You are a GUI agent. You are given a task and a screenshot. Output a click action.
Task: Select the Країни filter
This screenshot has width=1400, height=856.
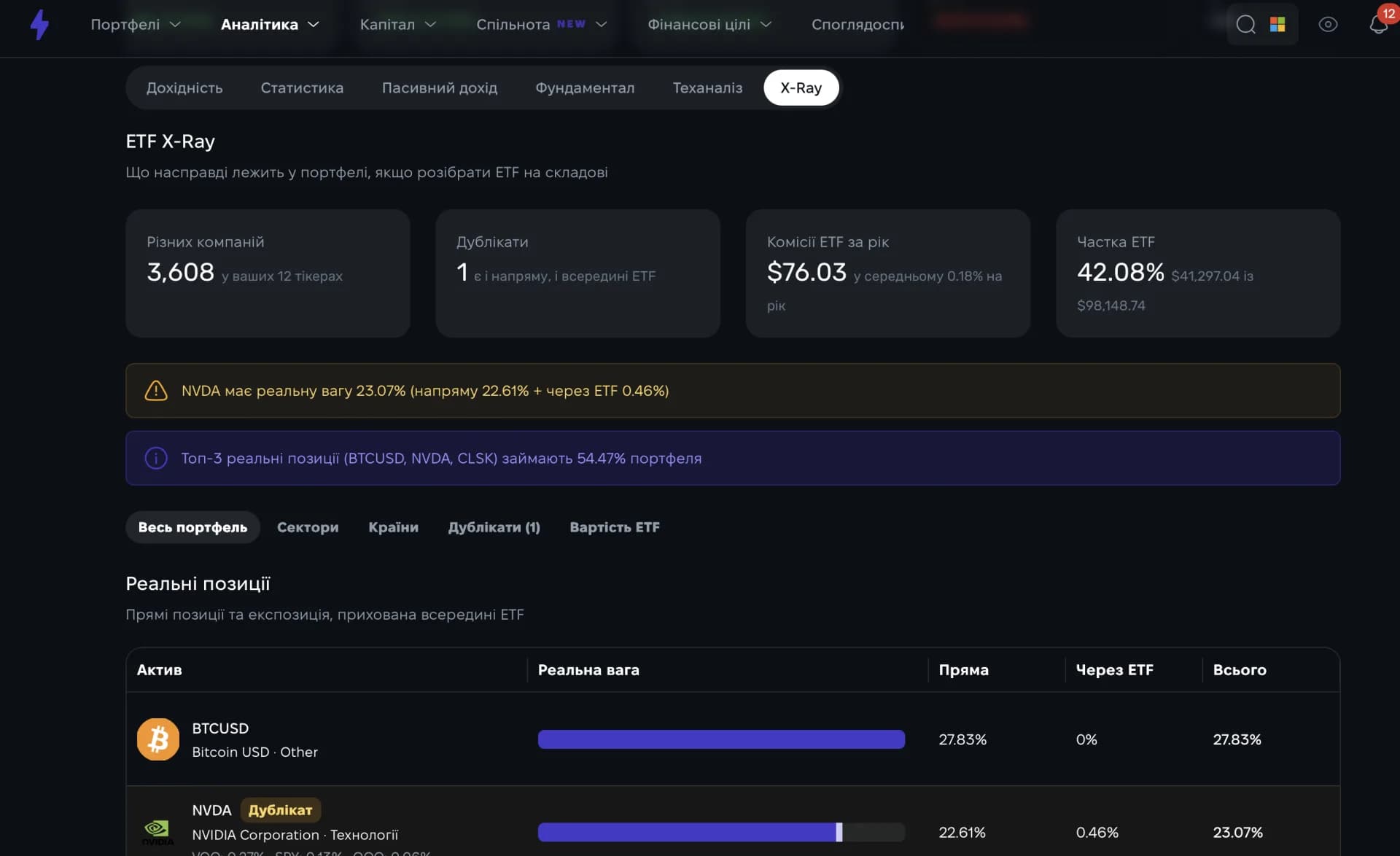click(x=394, y=527)
